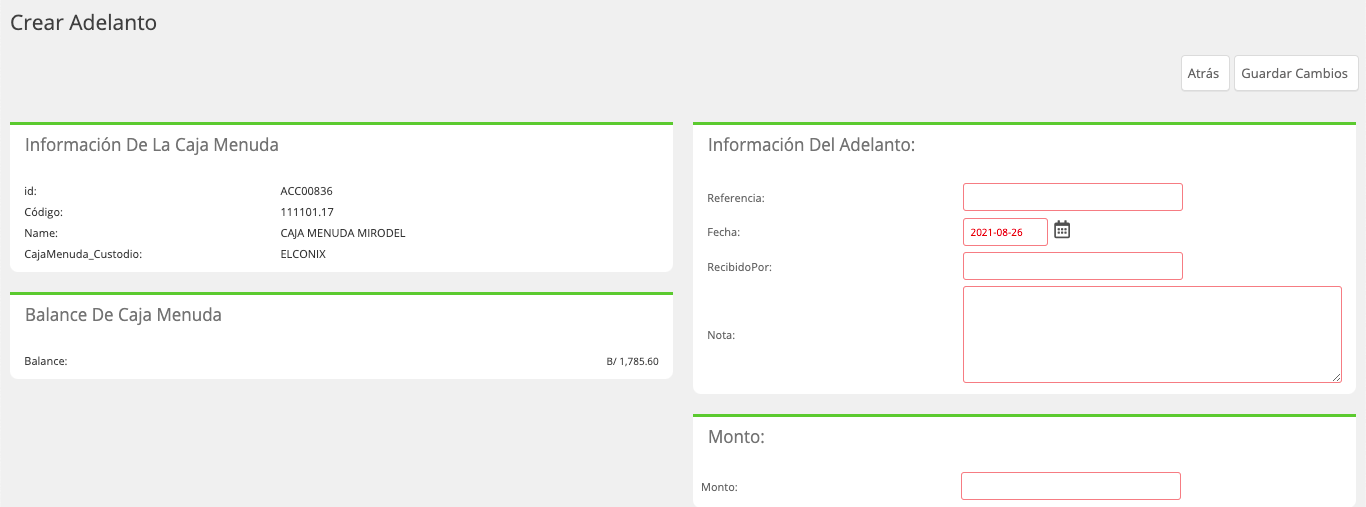This screenshot has width=1366, height=507.
Task: Click the Monto: section heading
Action: tap(736, 437)
